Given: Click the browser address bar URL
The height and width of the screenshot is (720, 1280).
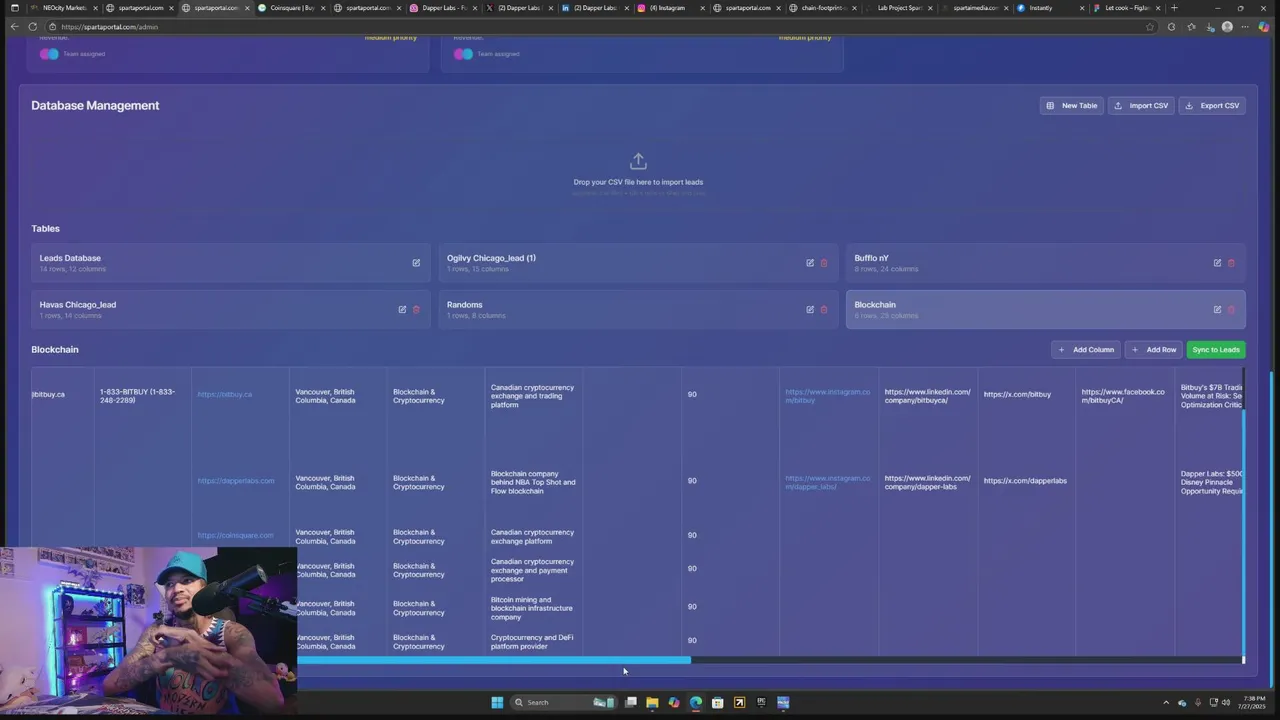Looking at the screenshot, I should coord(109,27).
